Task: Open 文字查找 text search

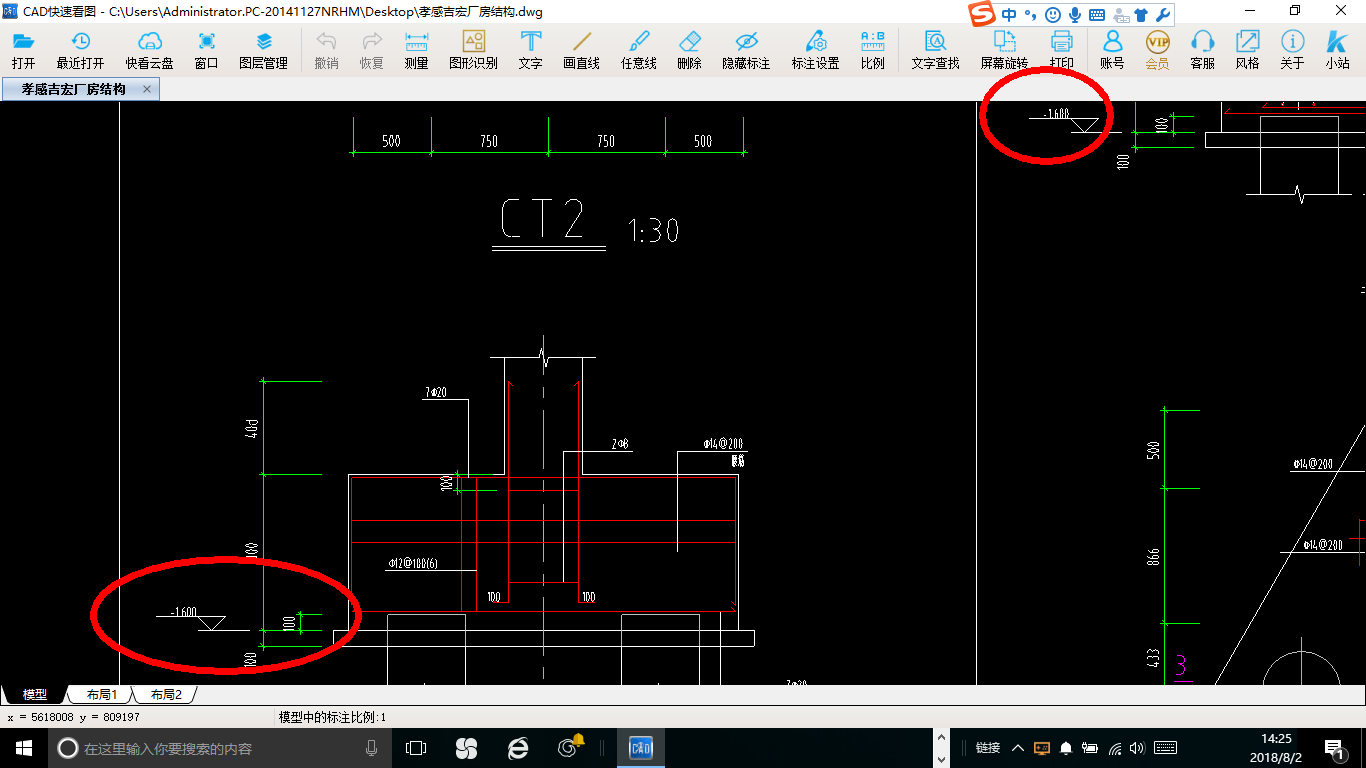Action: [935, 50]
